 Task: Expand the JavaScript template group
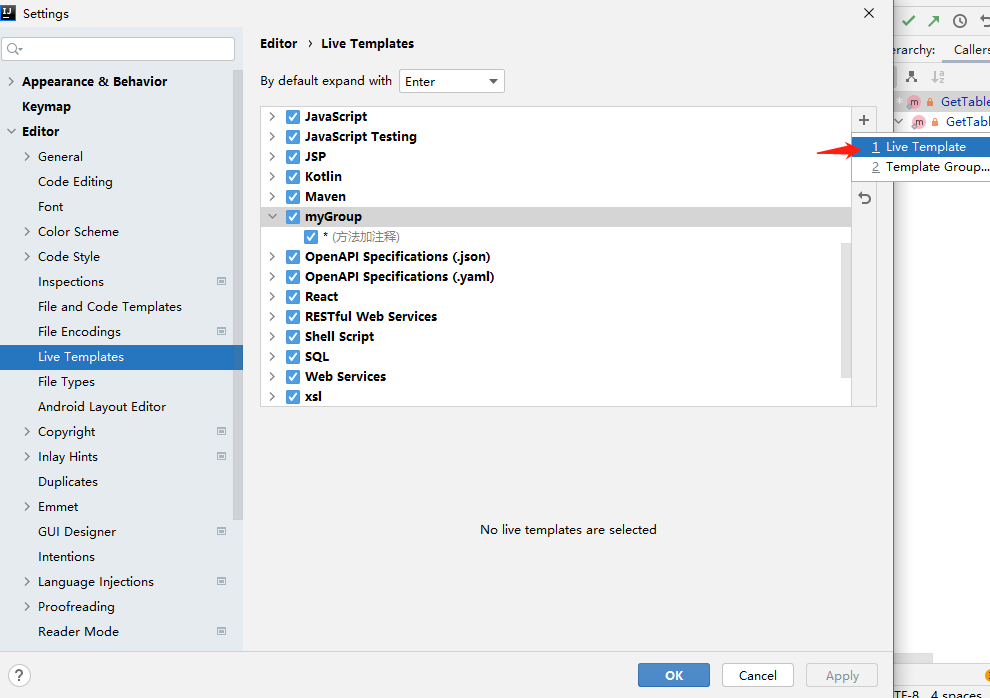tap(272, 117)
